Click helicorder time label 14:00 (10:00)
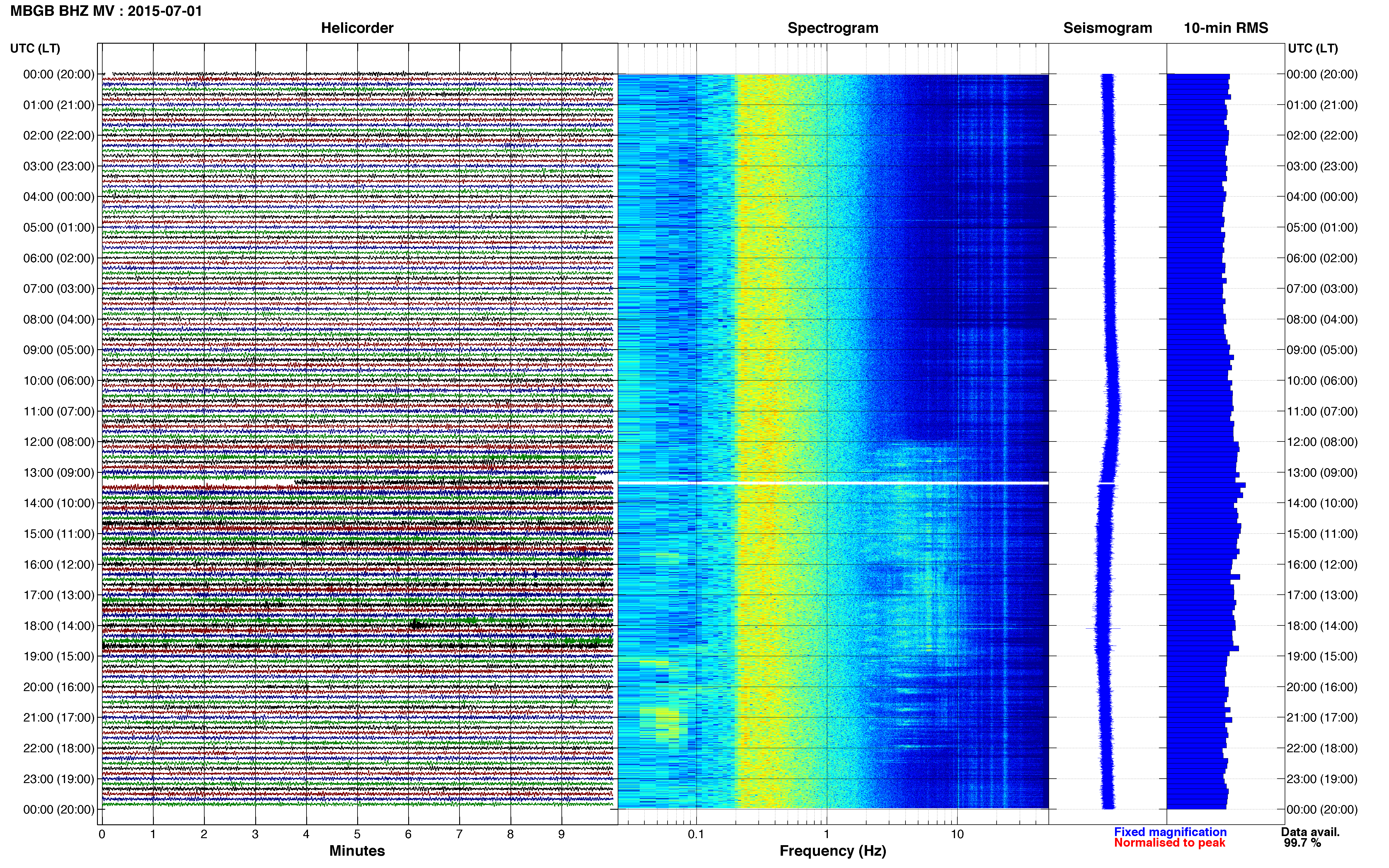Viewport: 1389px width, 868px height. coord(59,504)
